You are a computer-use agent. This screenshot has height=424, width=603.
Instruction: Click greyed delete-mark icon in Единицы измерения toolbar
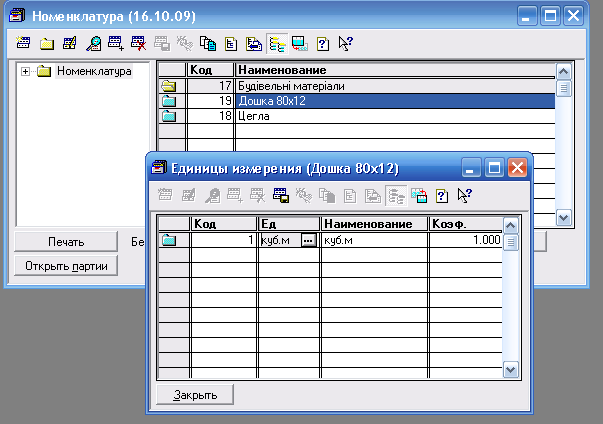(x=257, y=195)
